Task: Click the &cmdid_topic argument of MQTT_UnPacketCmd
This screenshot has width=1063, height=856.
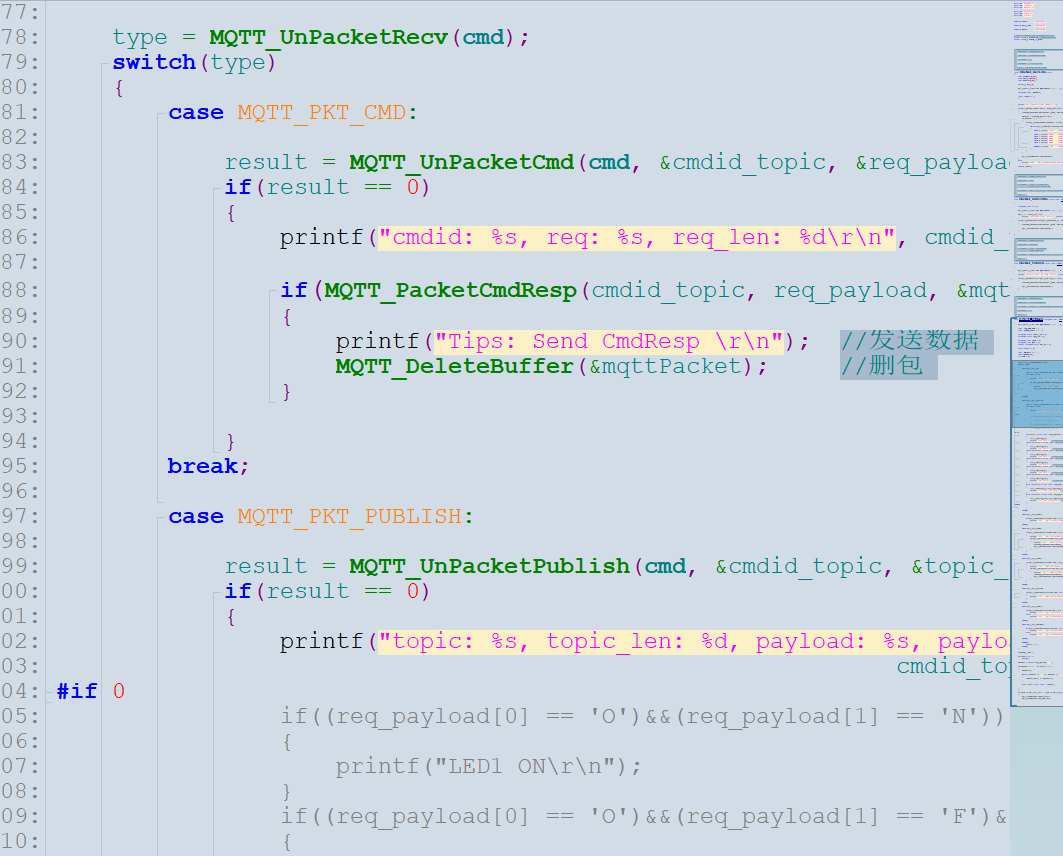Action: tap(742, 163)
